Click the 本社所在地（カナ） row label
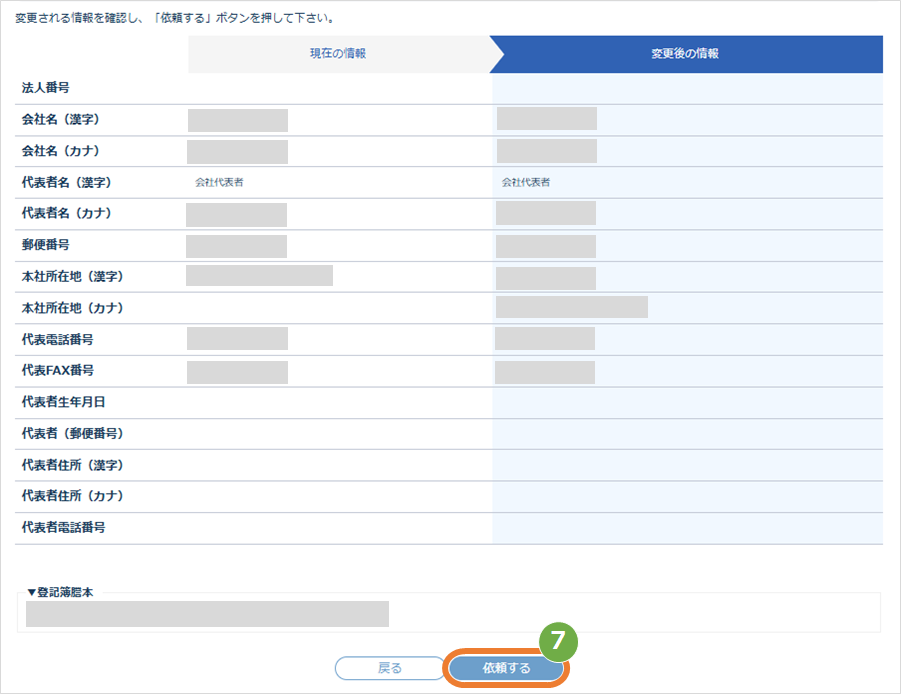The height and width of the screenshot is (694, 901). [x=72, y=308]
